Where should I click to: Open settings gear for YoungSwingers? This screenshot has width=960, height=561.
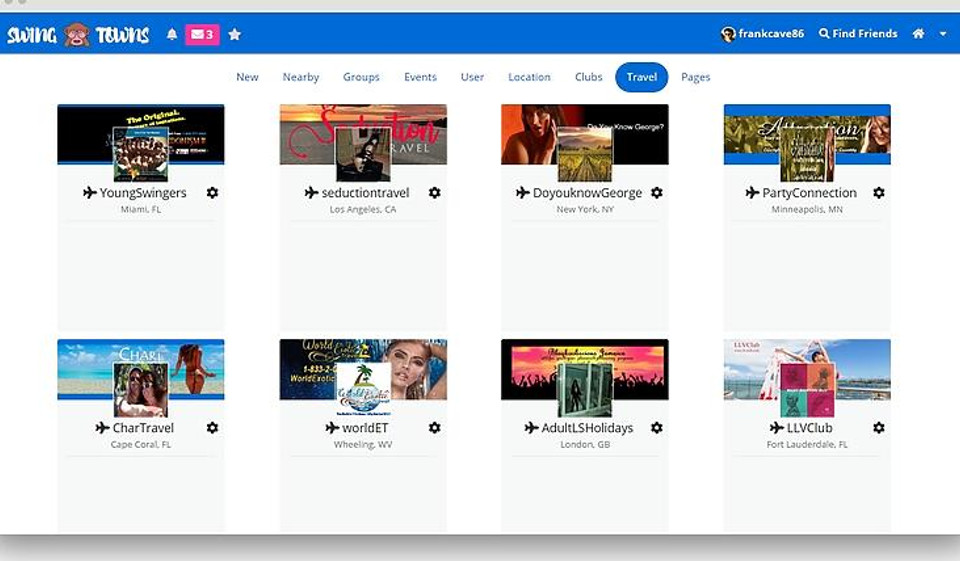point(212,193)
